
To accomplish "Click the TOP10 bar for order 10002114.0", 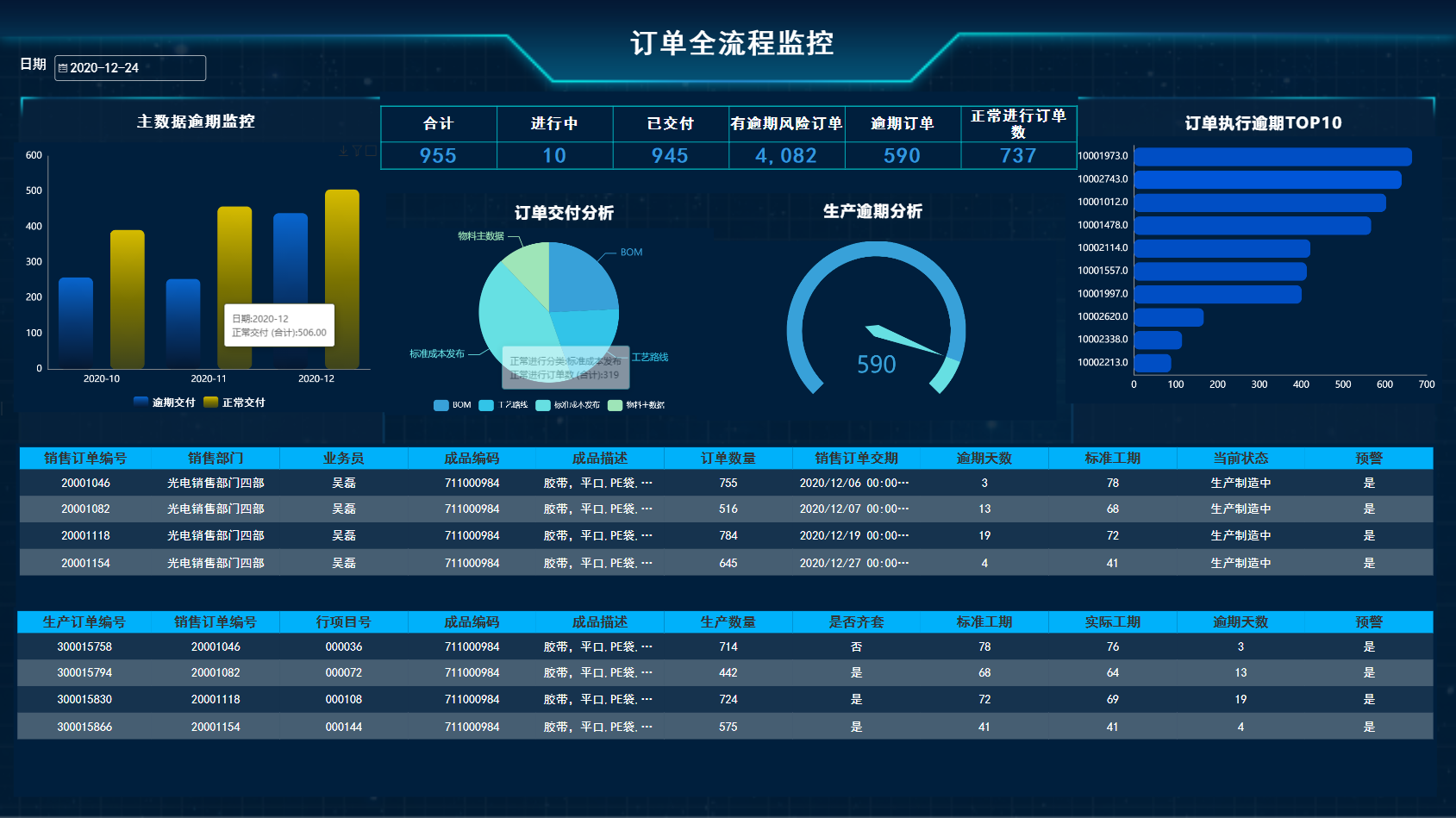I will coord(1222,249).
